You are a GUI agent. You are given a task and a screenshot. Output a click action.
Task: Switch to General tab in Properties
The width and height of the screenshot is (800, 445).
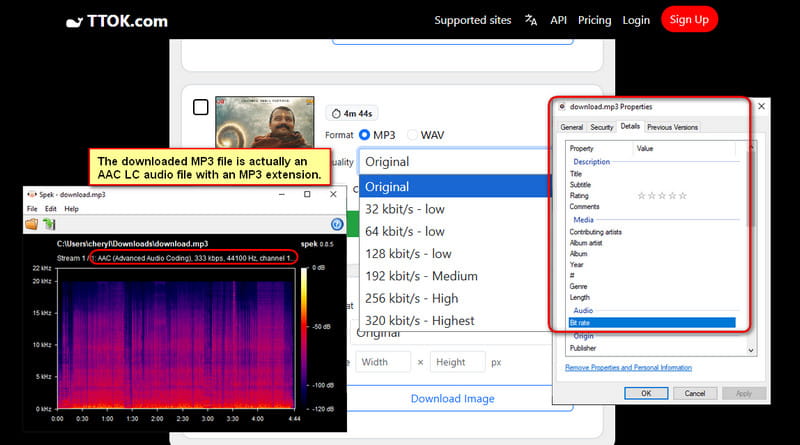[571, 127]
